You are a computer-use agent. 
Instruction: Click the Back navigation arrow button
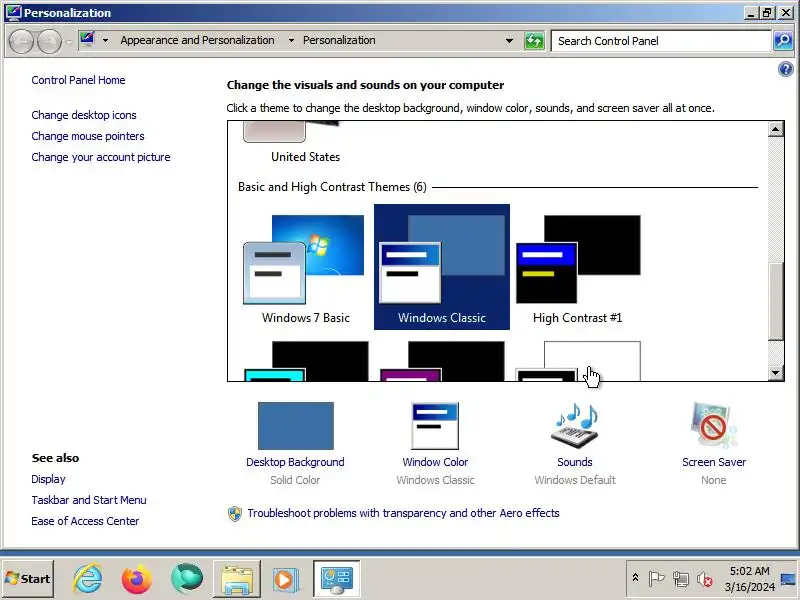21,41
